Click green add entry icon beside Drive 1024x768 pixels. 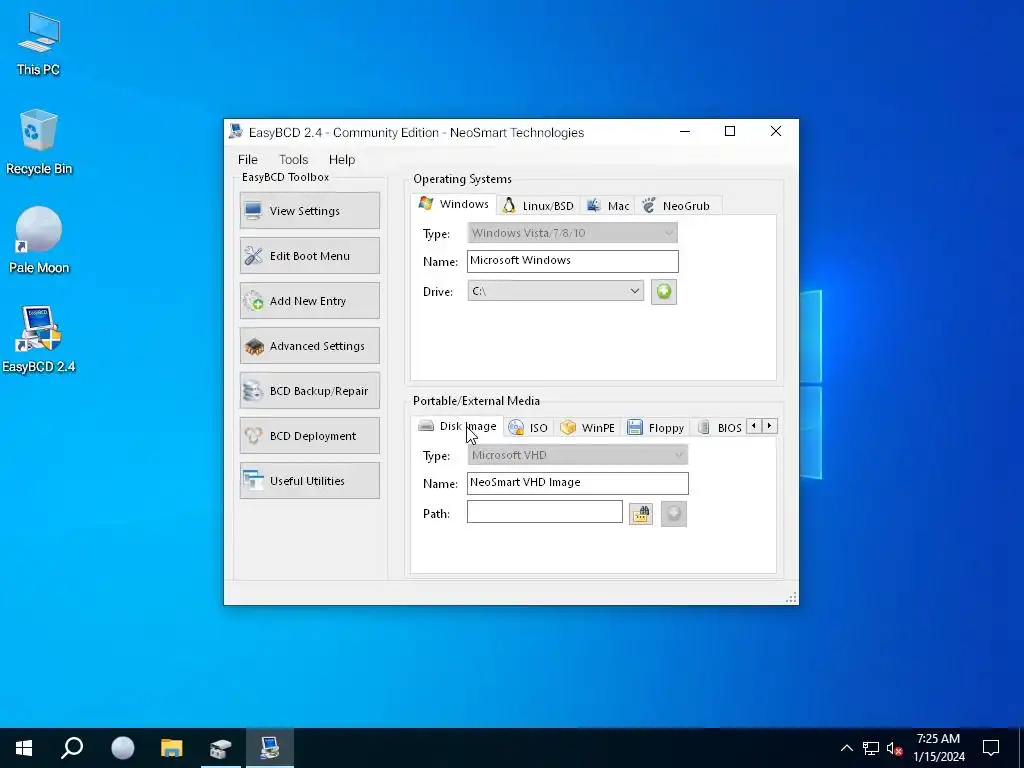pos(664,291)
